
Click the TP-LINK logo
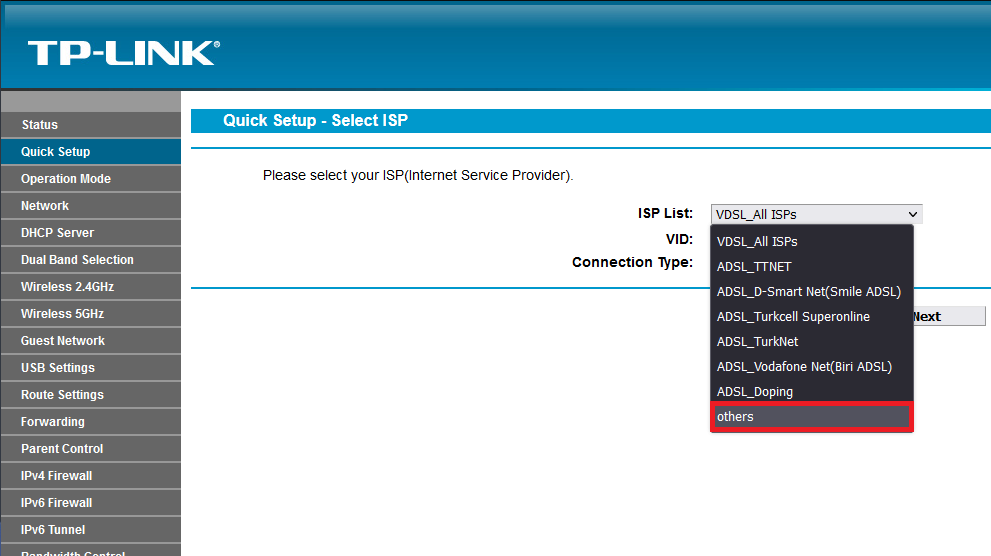124,53
